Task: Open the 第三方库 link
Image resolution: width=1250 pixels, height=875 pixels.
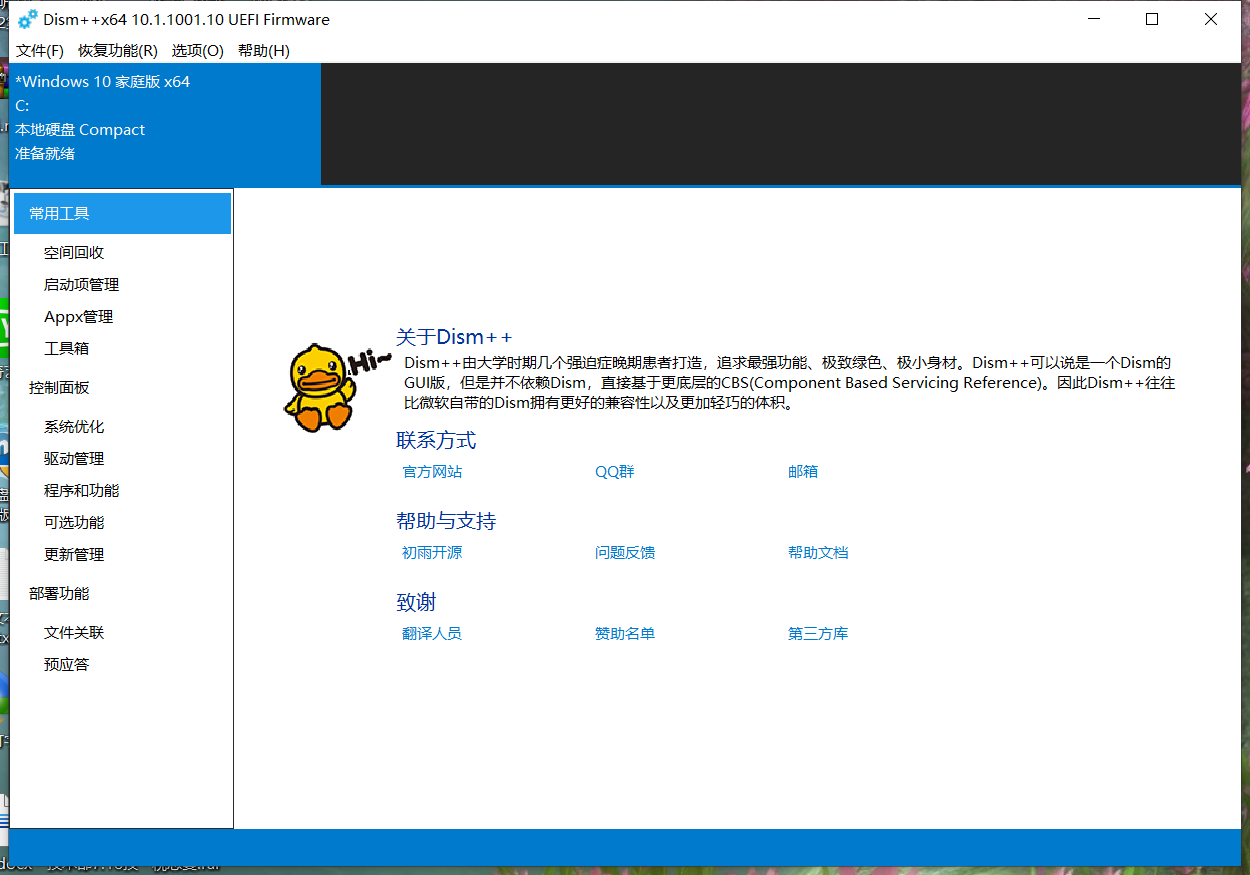Action: (818, 634)
